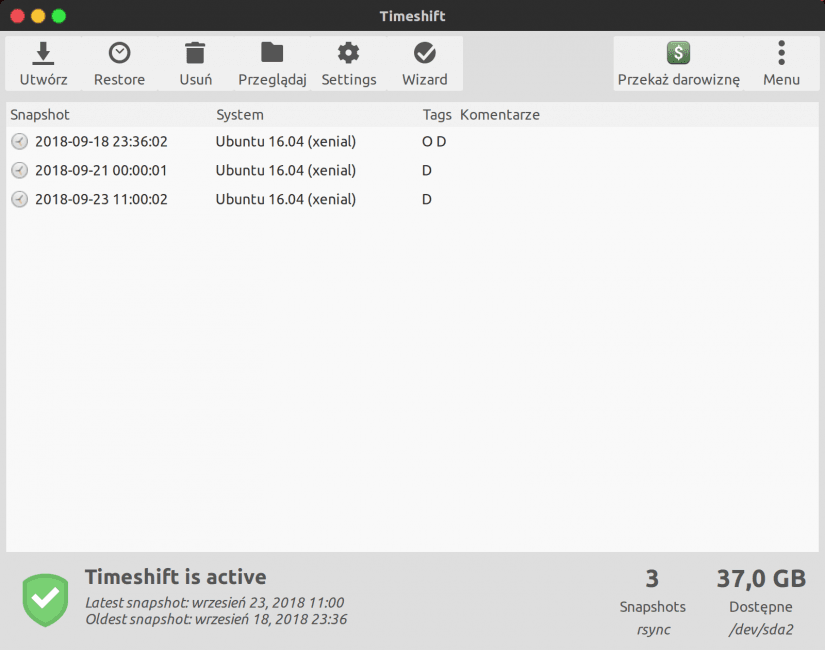Click the snapshots count '3'
The height and width of the screenshot is (650, 825).
click(652, 579)
